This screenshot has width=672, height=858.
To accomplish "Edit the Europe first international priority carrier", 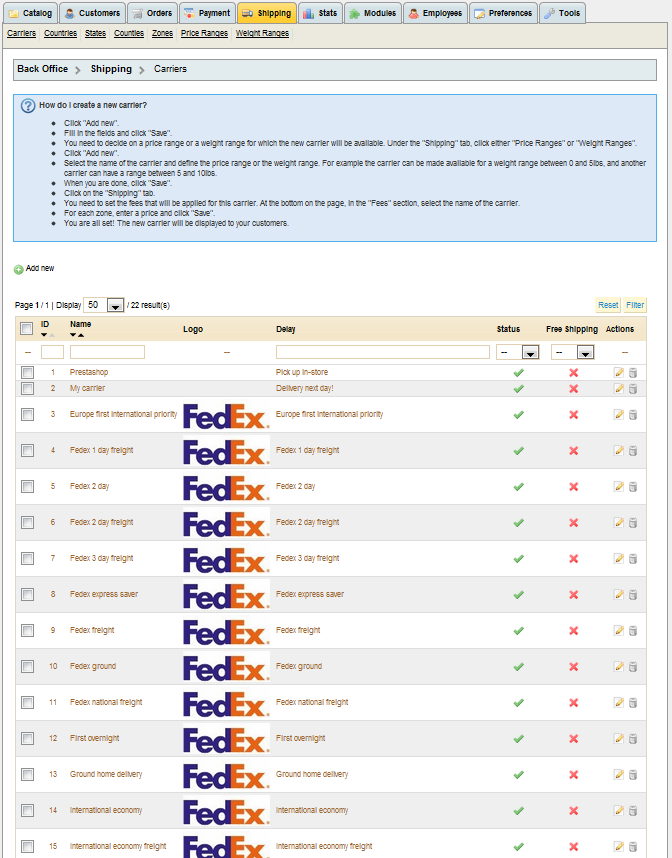I will 619,415.
